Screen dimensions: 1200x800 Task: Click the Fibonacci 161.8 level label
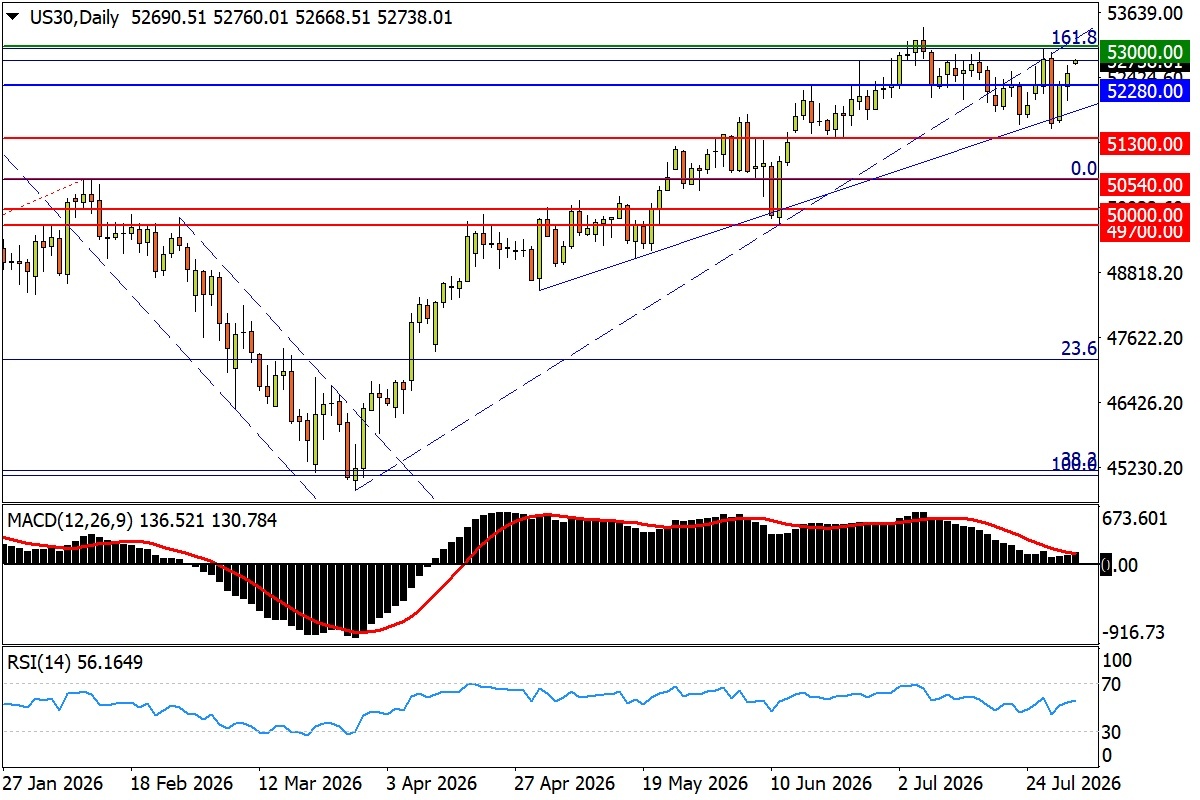pos(1076,38)
